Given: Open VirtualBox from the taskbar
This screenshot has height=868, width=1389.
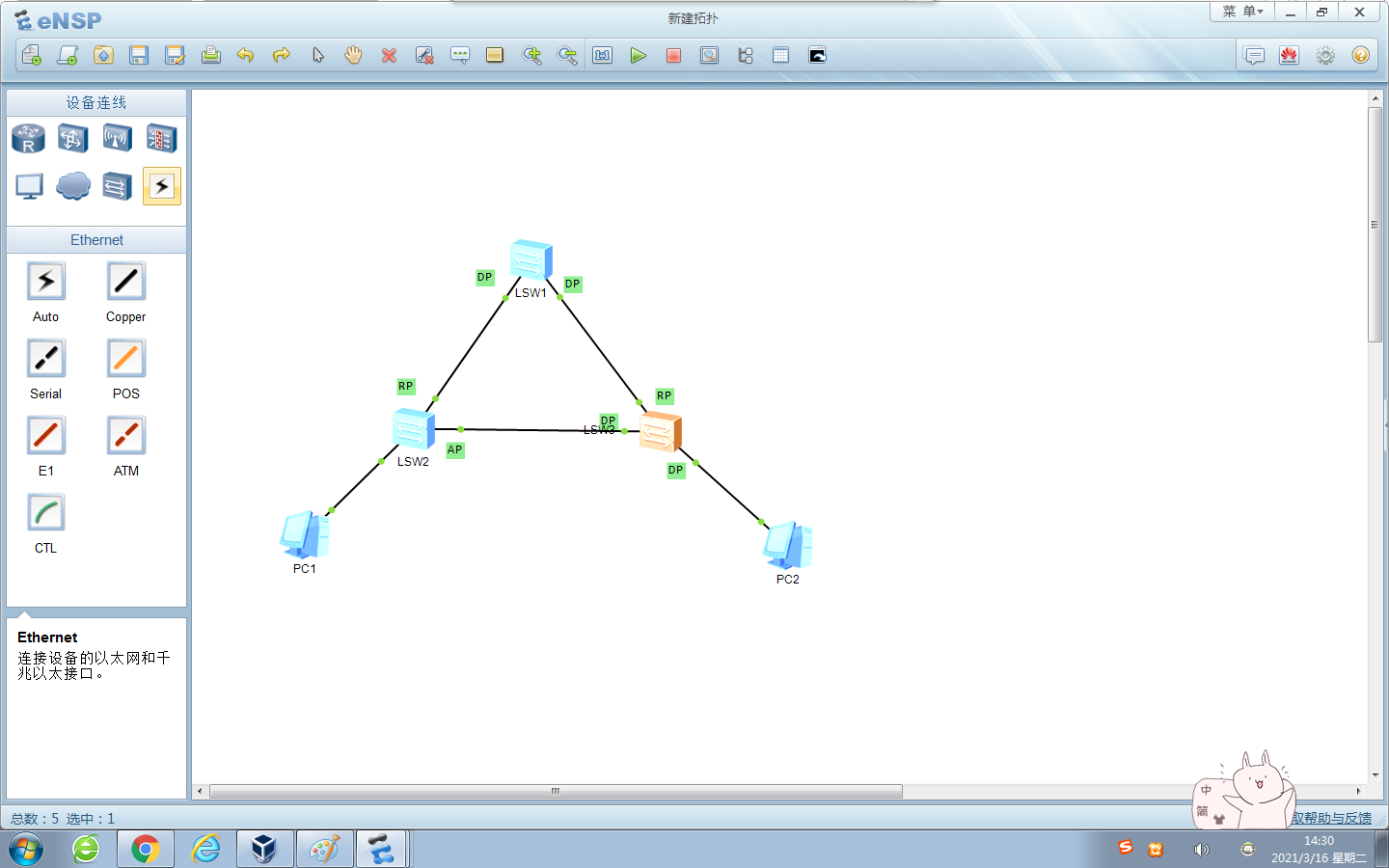Looking at the screenshot, I should (264, 850).
